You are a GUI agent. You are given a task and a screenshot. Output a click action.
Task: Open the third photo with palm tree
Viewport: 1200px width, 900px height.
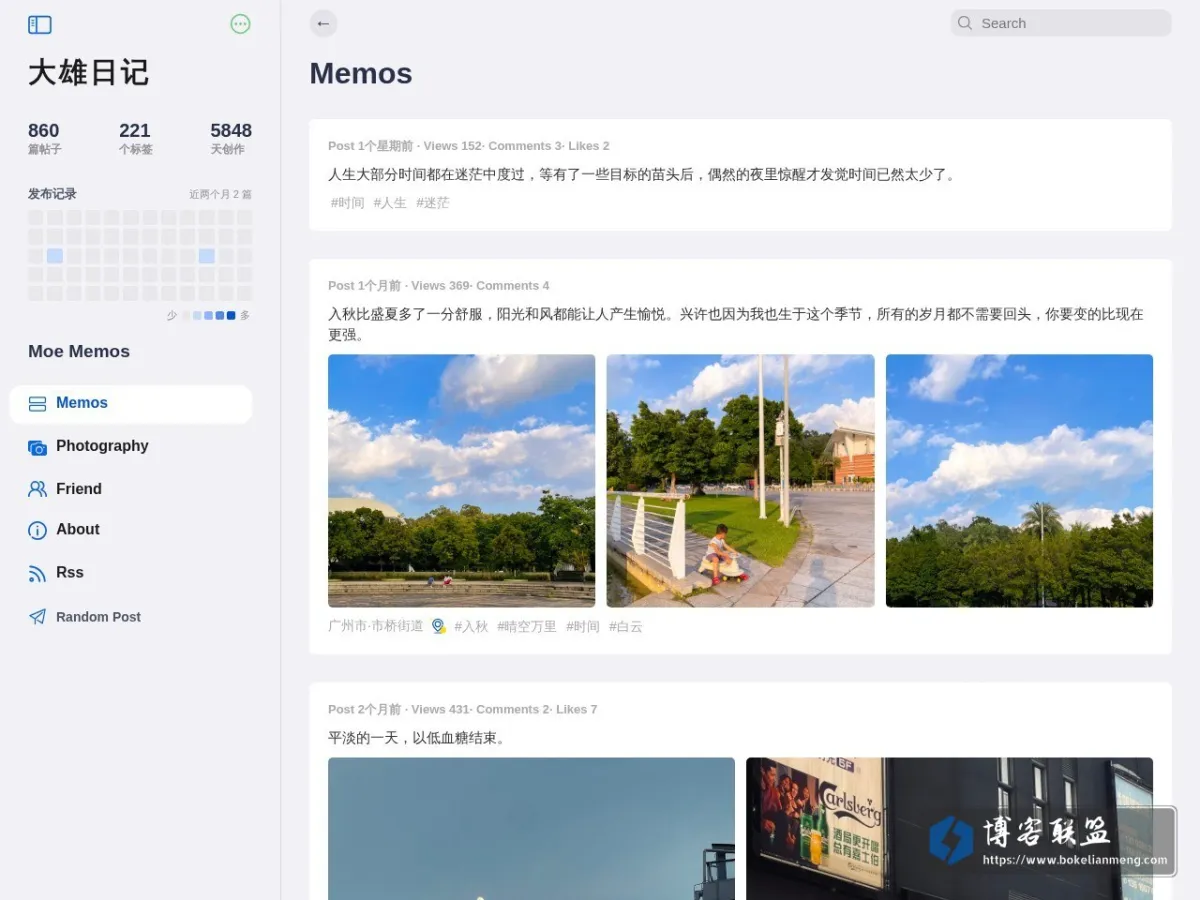tap(1019, 481)
